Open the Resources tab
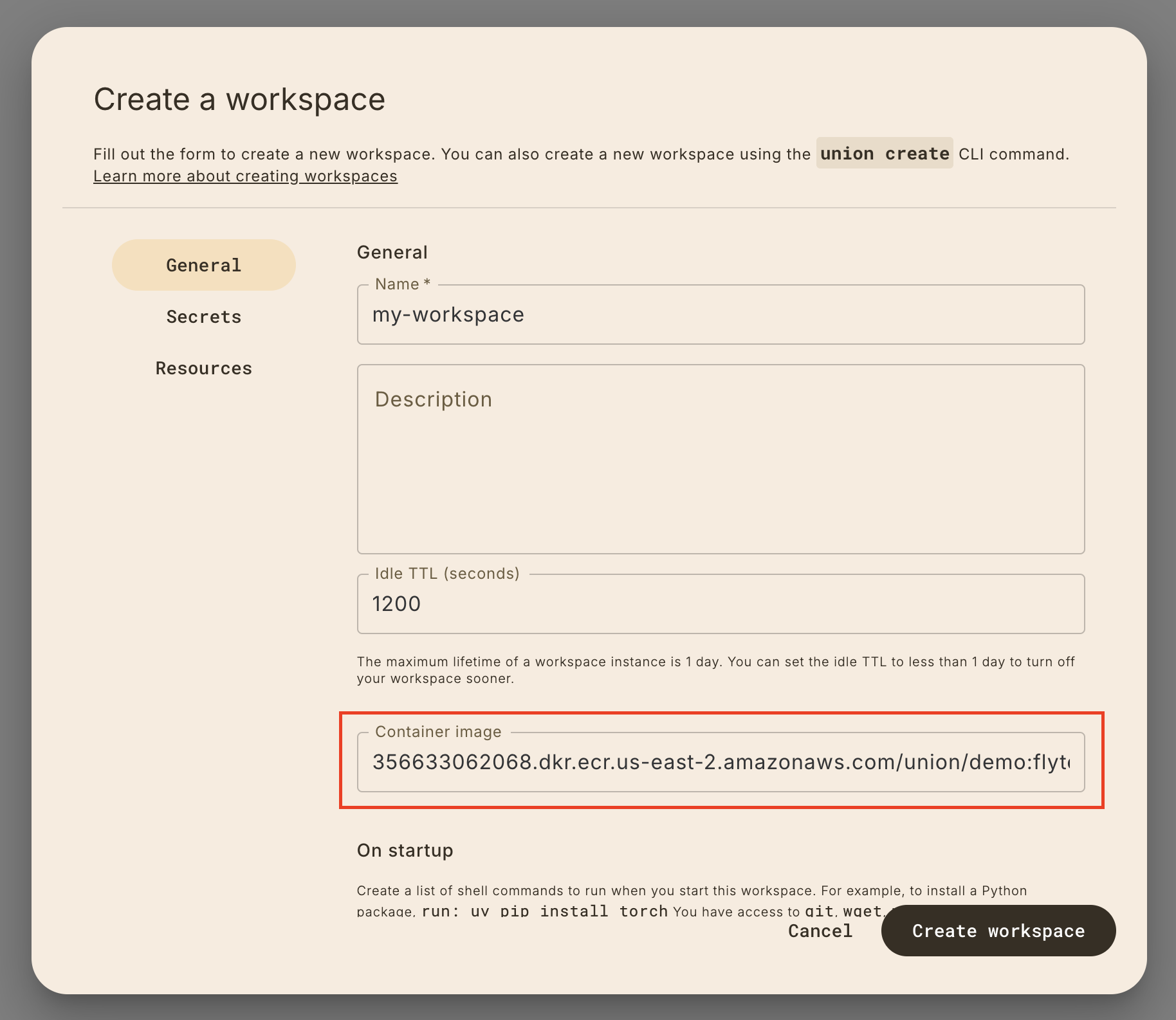Viewport: 1176px width, 1020px height. [203, 368]
